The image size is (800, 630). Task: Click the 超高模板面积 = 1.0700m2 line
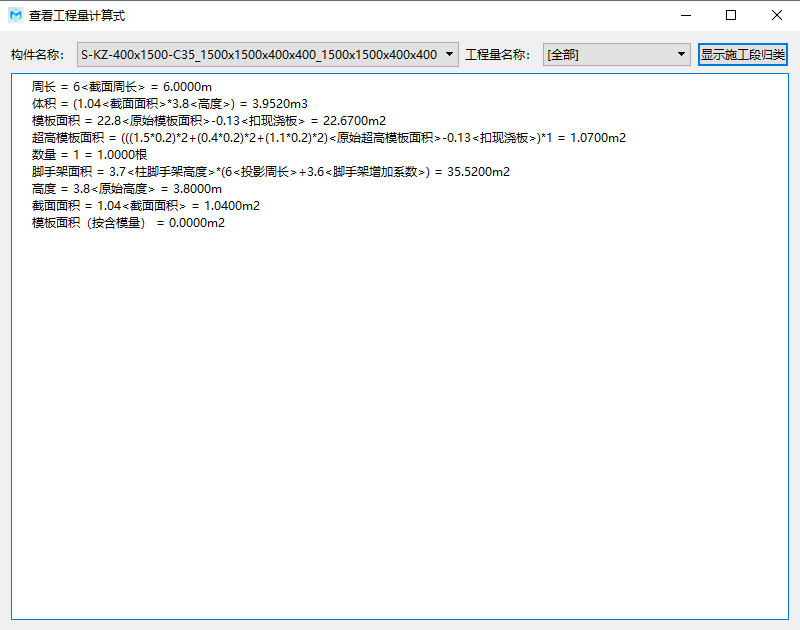tap(329, 138)
